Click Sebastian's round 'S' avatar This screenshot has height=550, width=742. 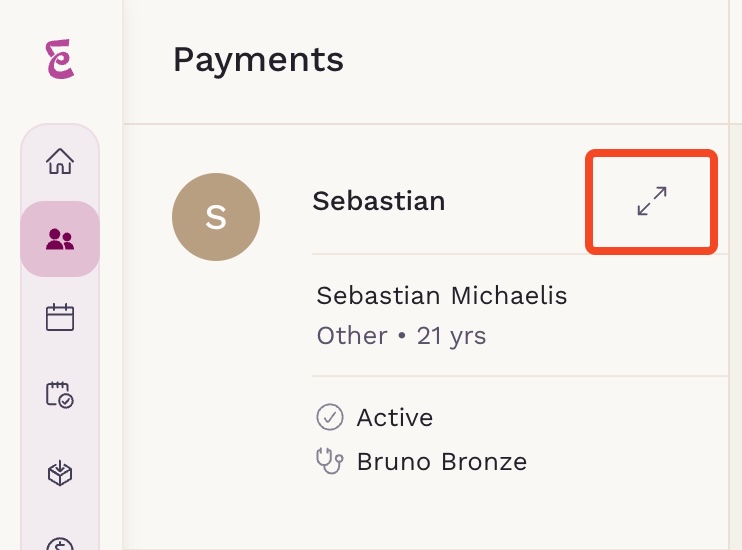216,217
